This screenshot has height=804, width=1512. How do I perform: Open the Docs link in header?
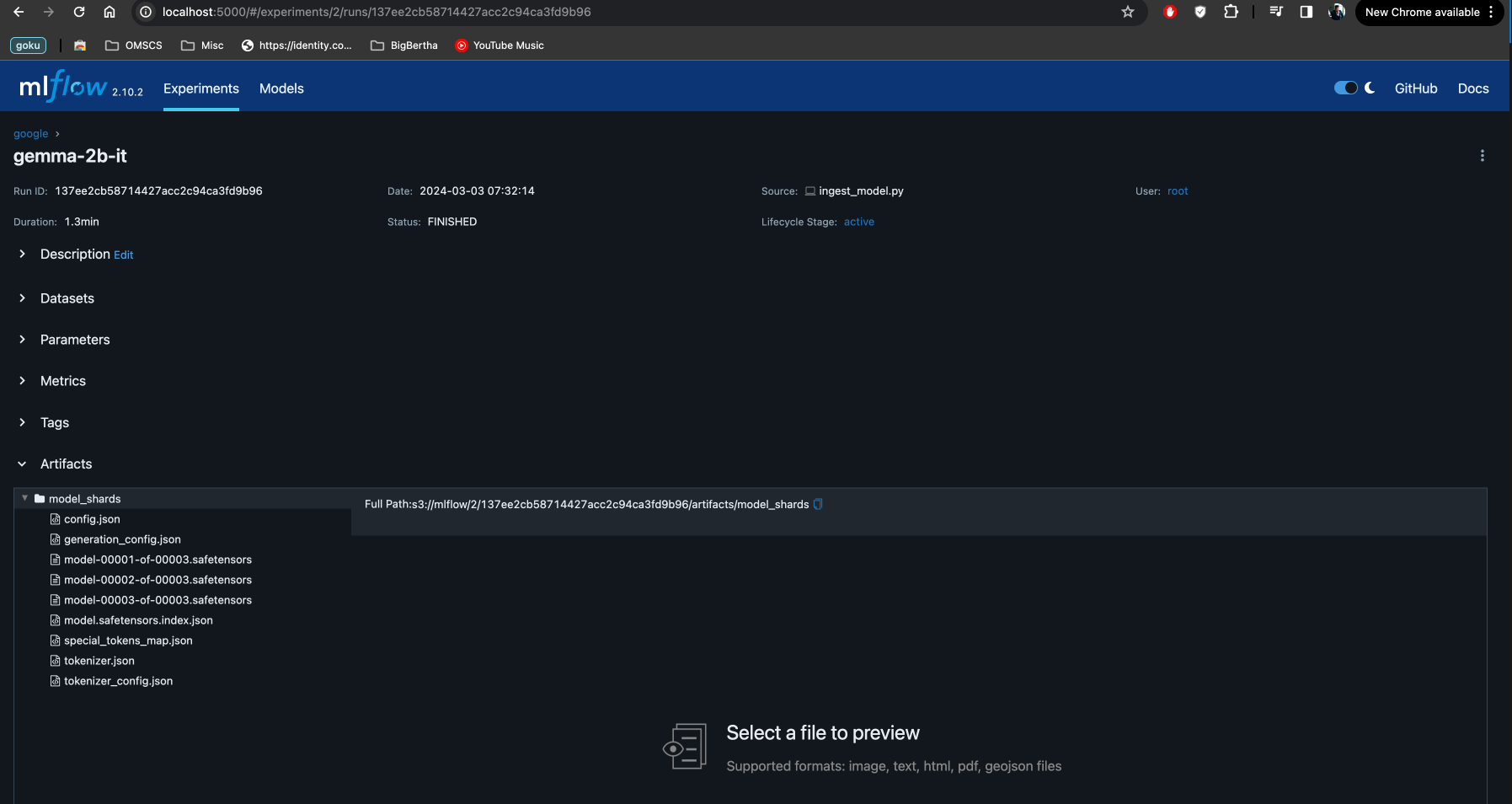1473,88
